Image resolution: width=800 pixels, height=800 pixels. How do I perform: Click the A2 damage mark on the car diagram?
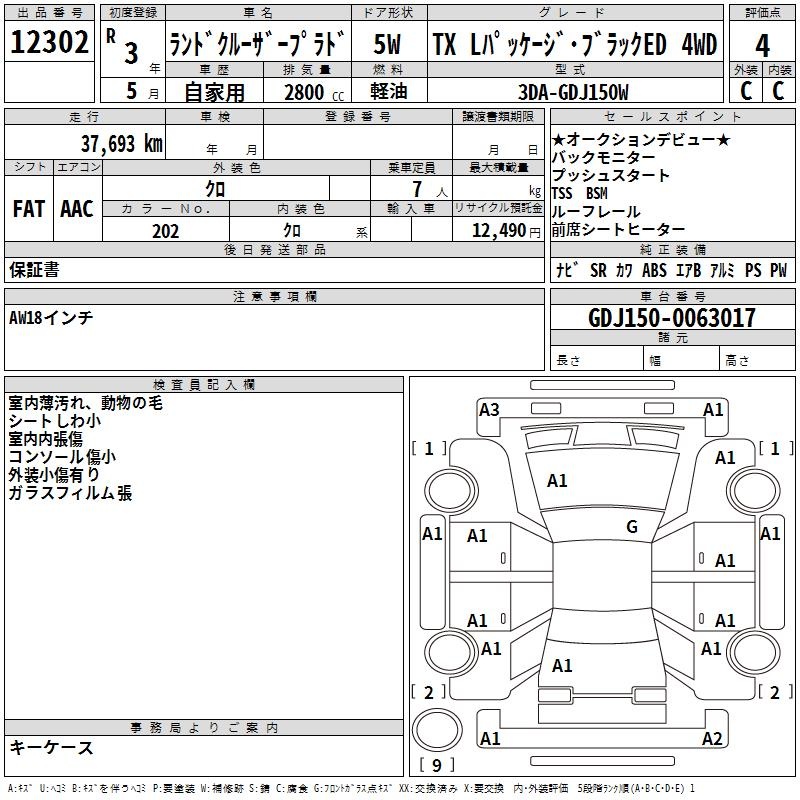pos(712,739)
